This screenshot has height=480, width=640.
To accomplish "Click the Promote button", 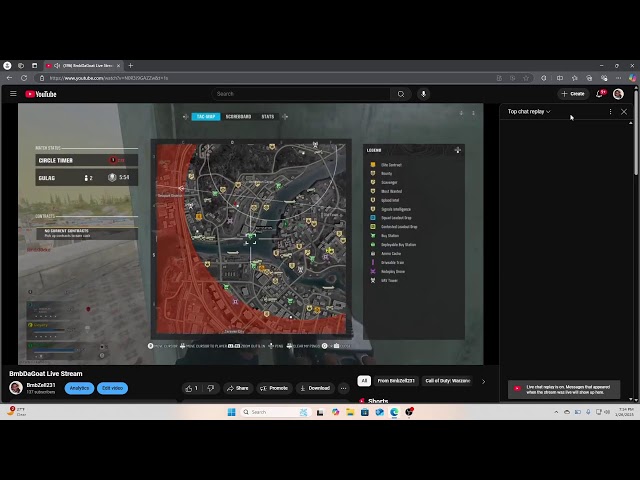I will (274, 388).
